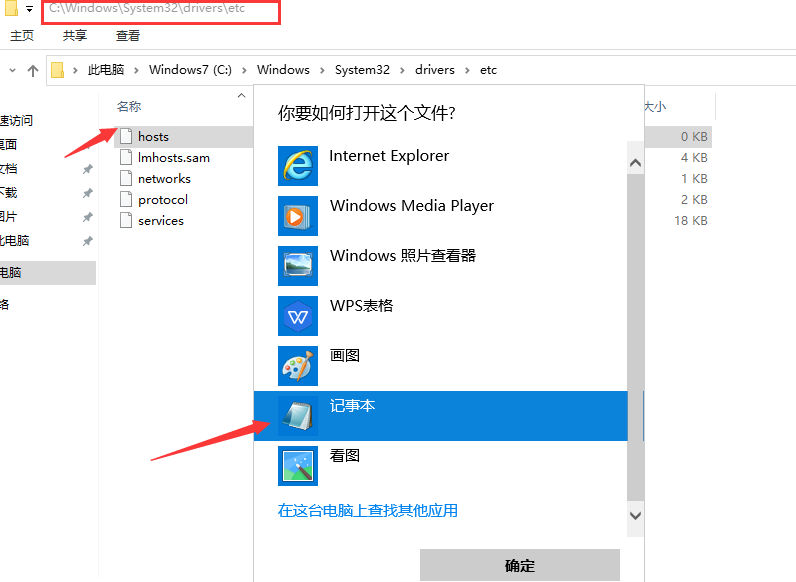Screen dimensions: 796x582
Task: Click the etc breadcrumb
Action: (x=488, y=70)
